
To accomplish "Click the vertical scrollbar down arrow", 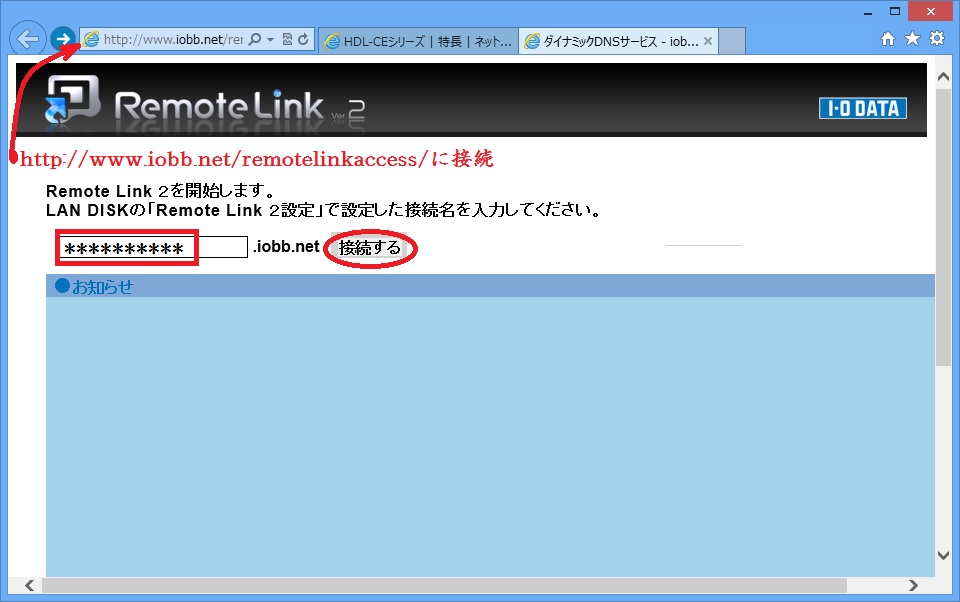I will point(943,555).
